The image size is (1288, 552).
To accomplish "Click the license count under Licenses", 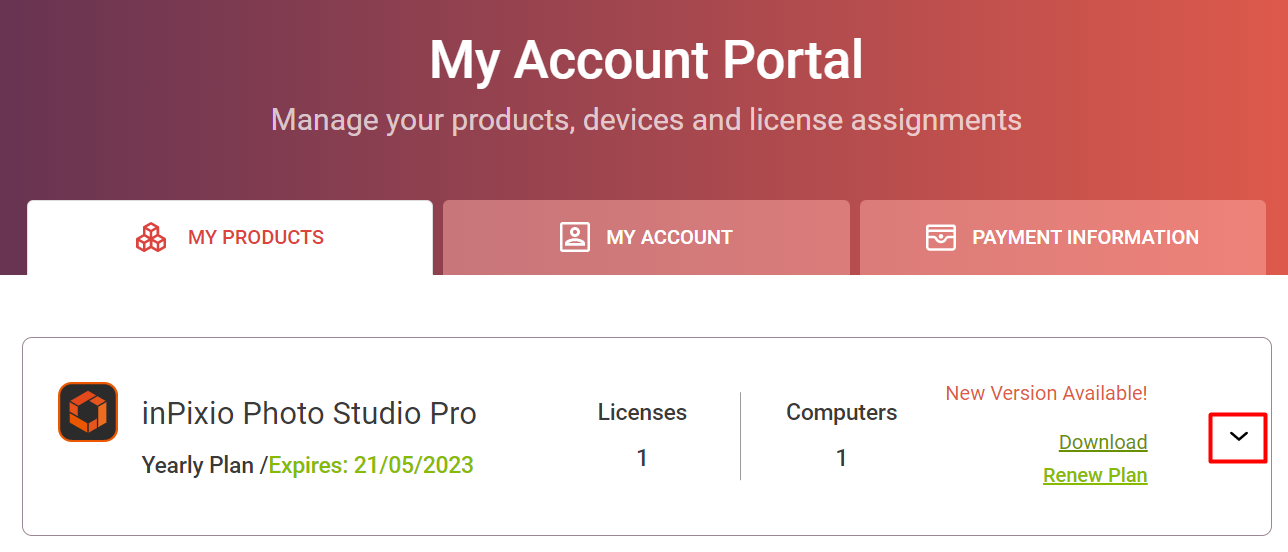I will tap(642, 458).
